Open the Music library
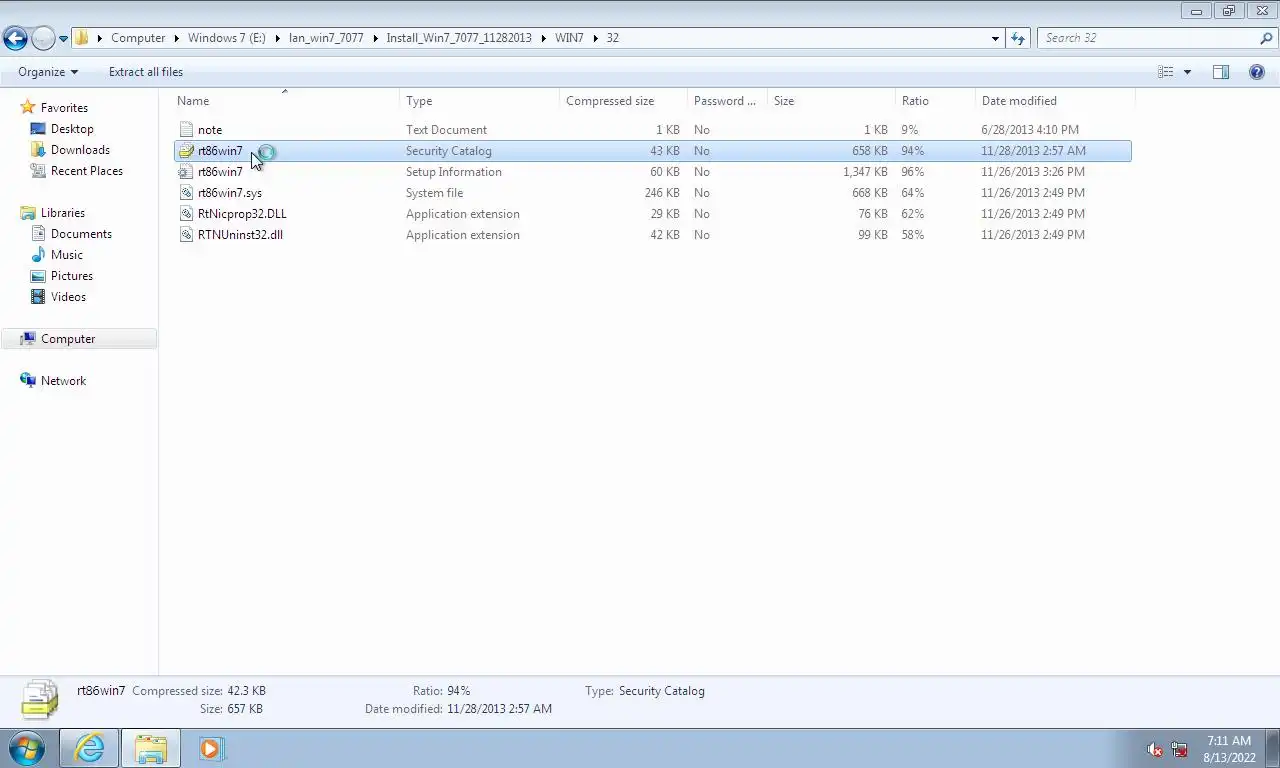Screen dimensions: 1280x768 (67, 255)
